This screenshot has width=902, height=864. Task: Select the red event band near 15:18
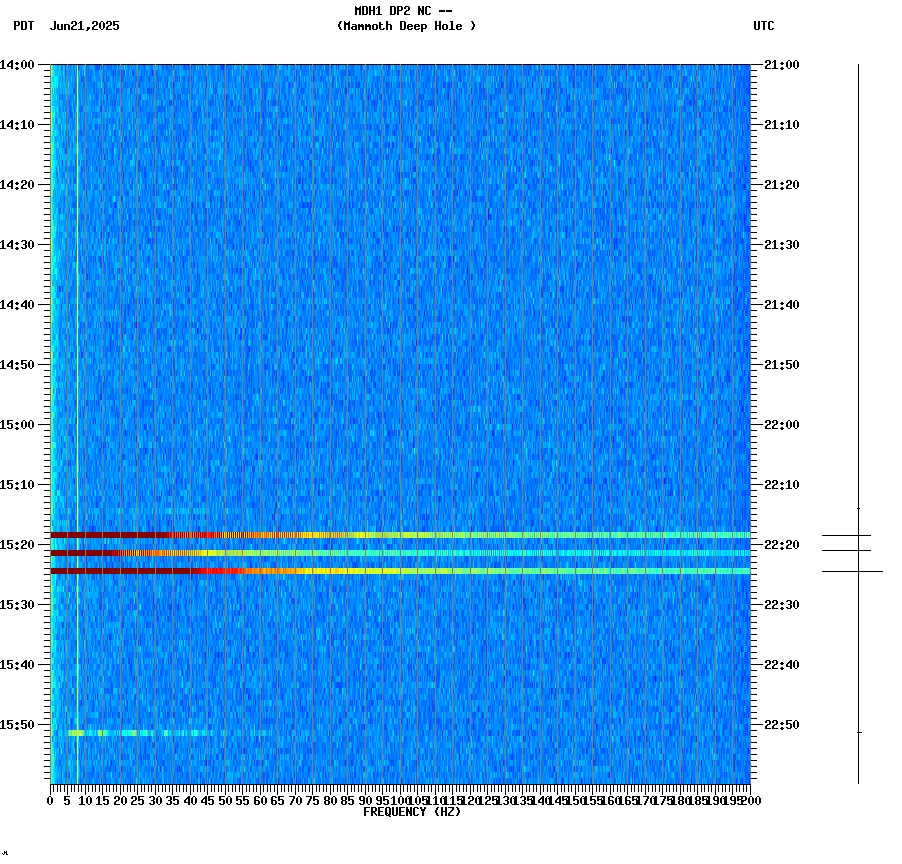[x=300, y=533]
